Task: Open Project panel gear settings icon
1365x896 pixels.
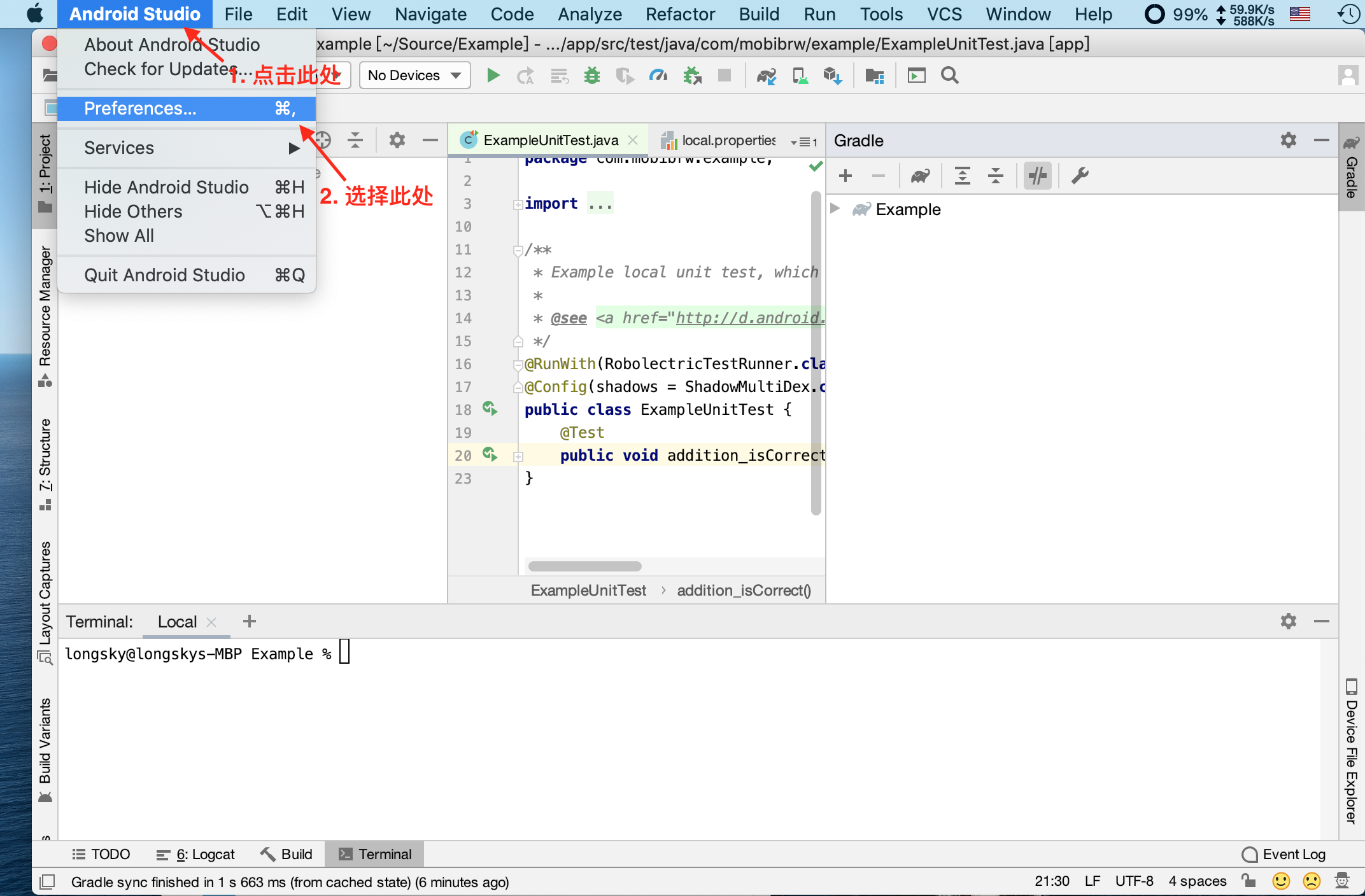Action: [397, 140]
